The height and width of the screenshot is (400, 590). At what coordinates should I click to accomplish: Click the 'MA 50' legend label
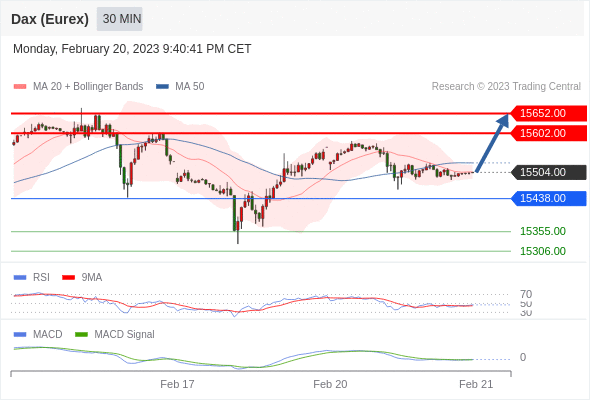(190, 87)
